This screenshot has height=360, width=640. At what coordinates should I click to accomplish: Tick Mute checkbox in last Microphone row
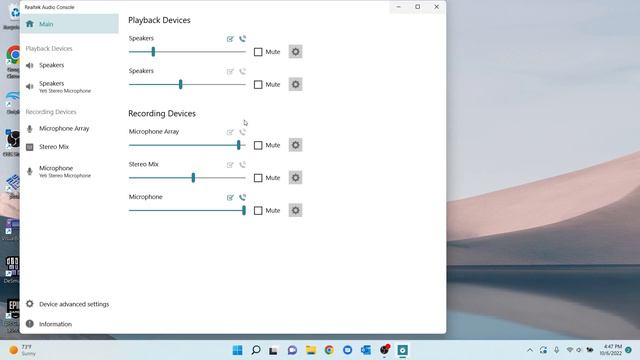pyautogui.click(x=258, y=211)
